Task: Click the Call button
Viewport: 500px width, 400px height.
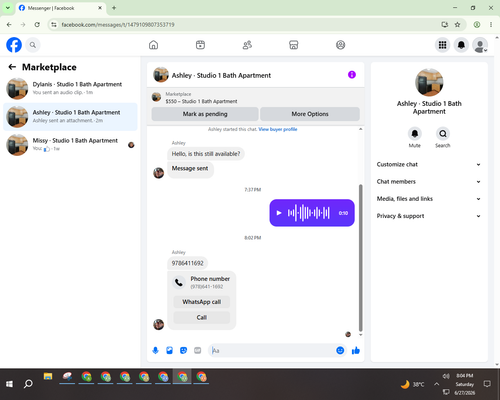Action: point(202,317)
